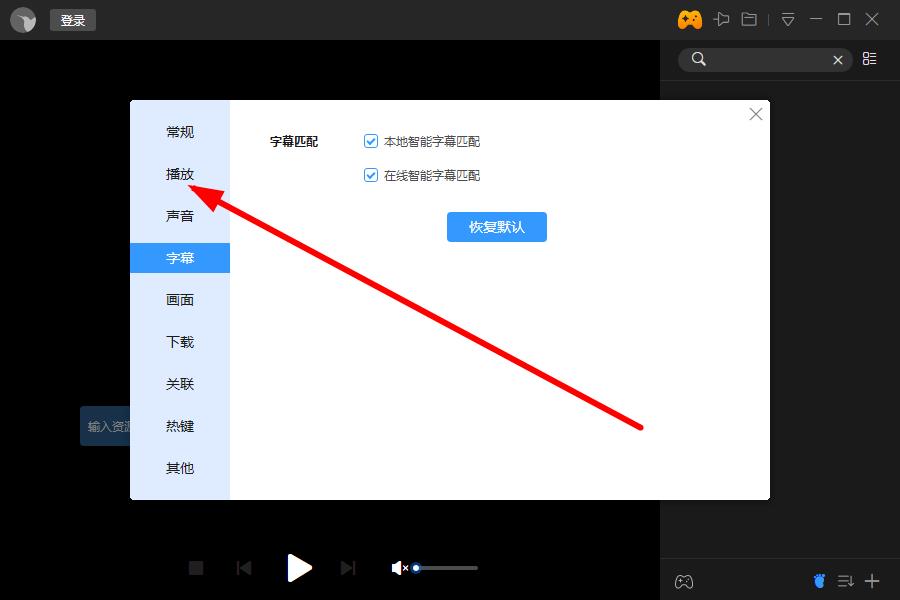Viewport: 900px width, 600px height.
Task: Go to the 下载 settings tab
Action: pyautogui.click(x=180, y=342)
